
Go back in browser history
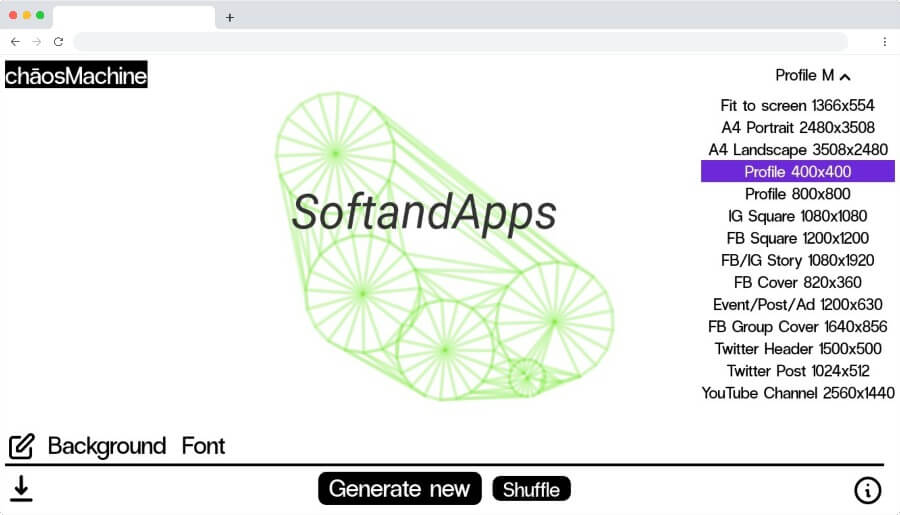click(x=15, y=41)
